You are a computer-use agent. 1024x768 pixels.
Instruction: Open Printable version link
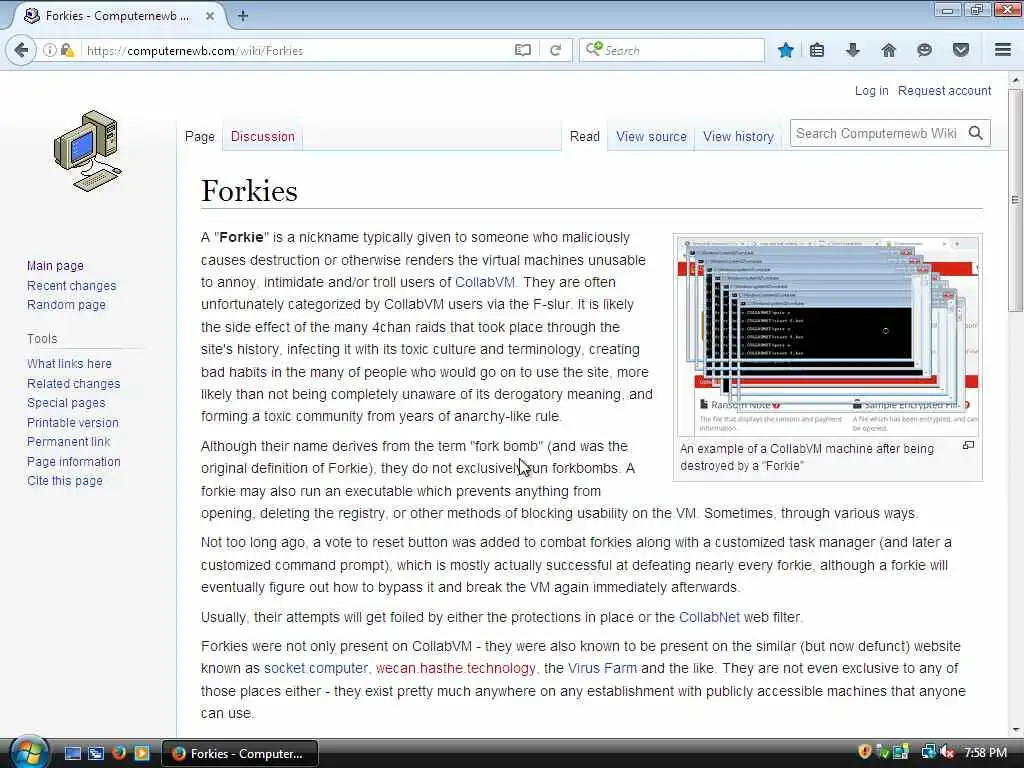tap(73, 423)
